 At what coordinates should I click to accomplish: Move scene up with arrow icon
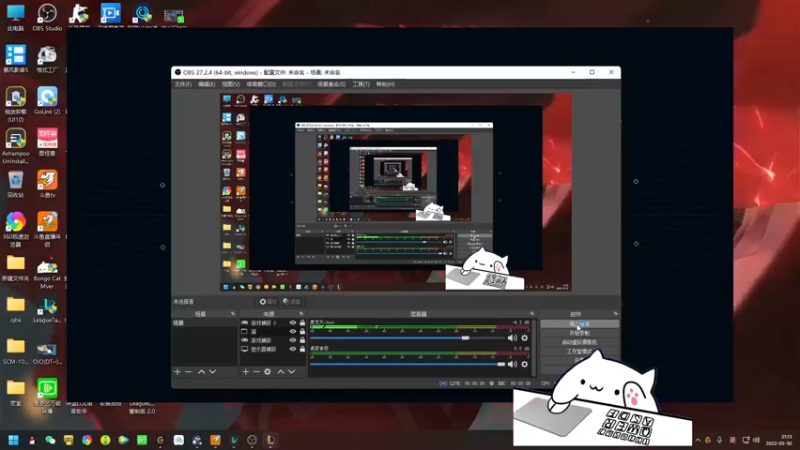click(x=202, y=371)
